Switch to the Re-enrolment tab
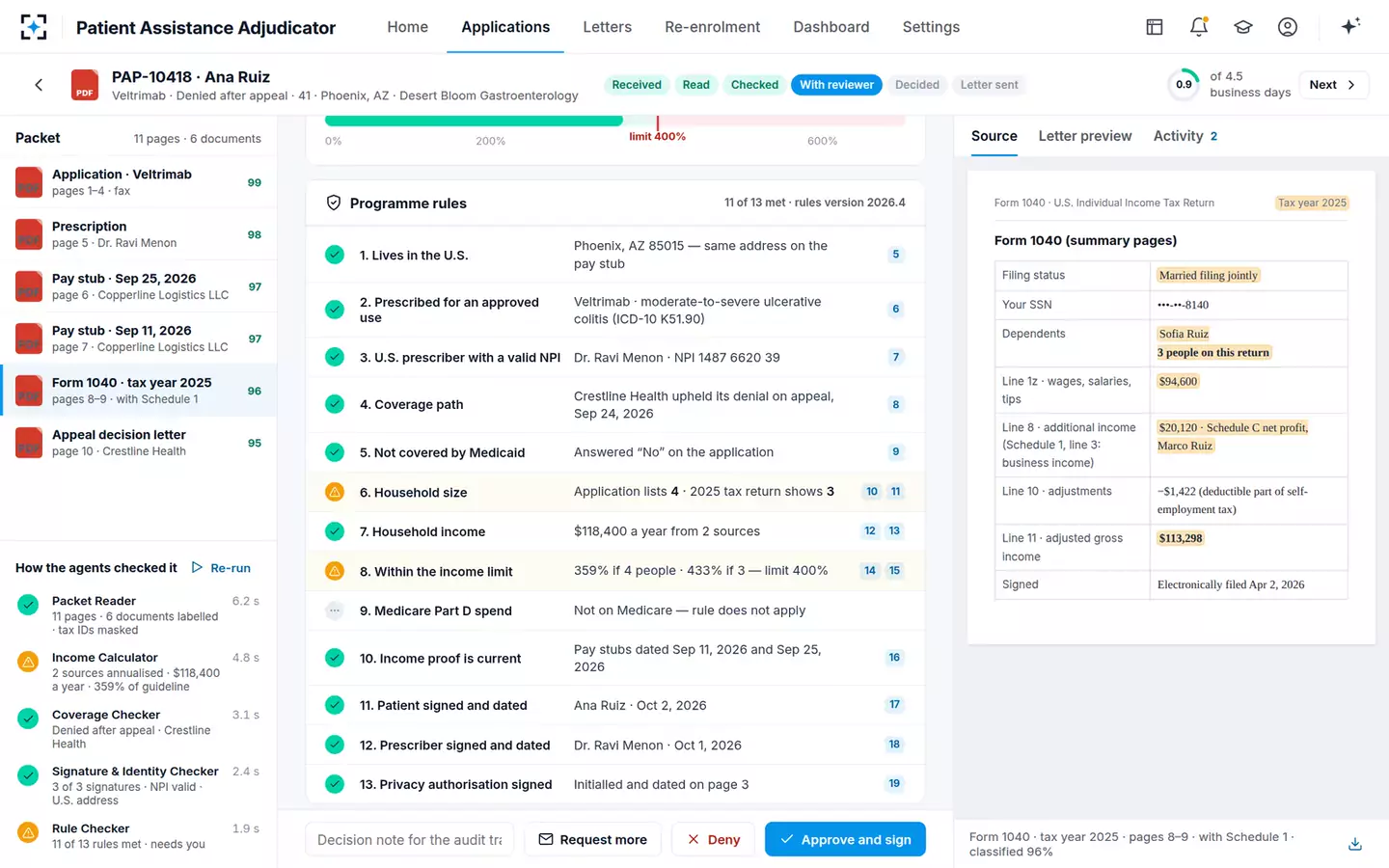1389x868 pixels. click(x=713, y=27)
